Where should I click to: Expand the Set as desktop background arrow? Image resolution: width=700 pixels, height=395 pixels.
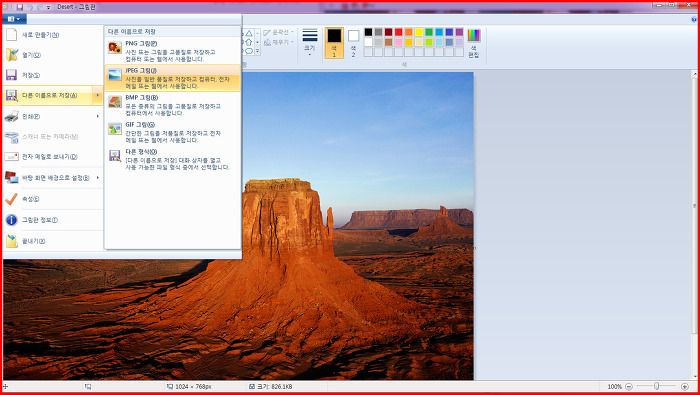tap(98, 178)
